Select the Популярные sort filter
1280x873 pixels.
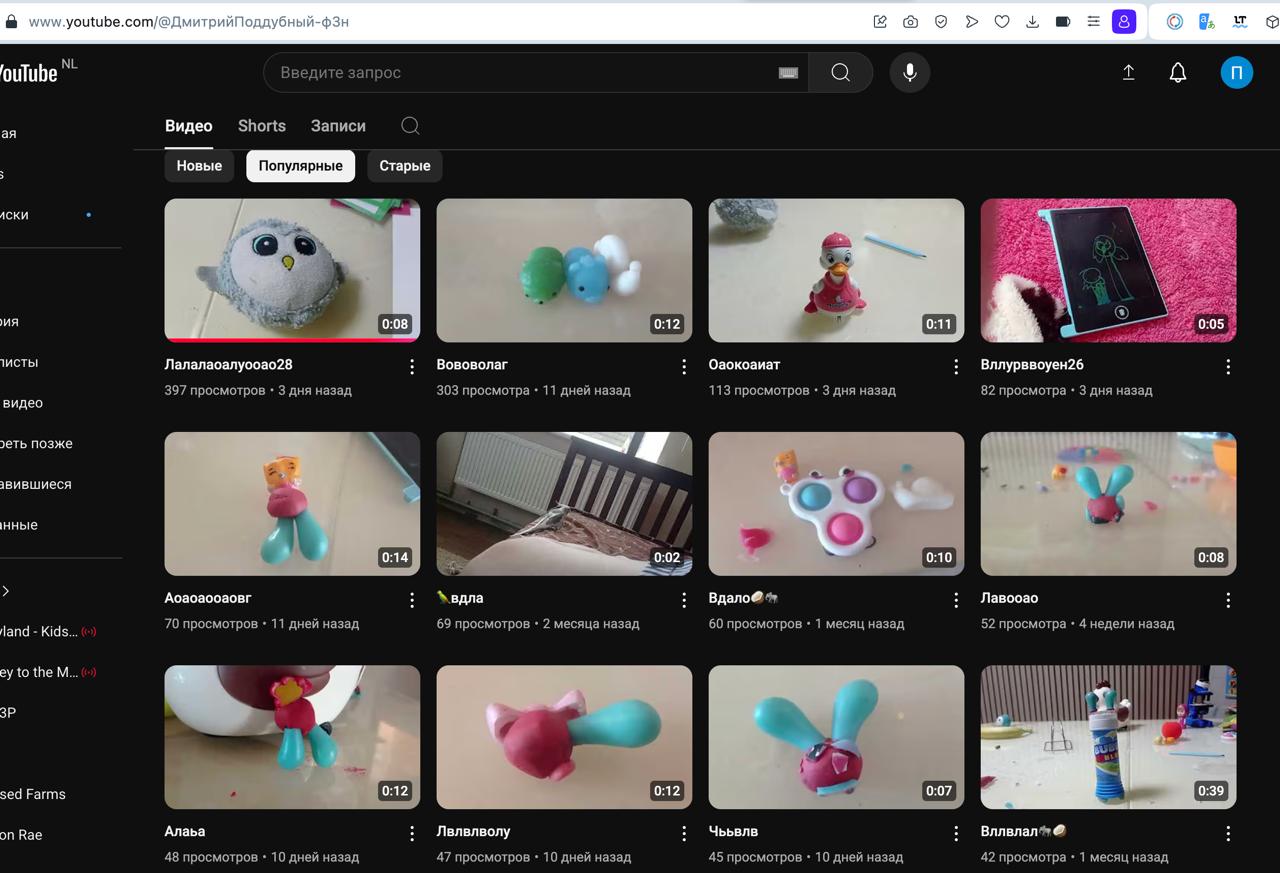(301, 166)
